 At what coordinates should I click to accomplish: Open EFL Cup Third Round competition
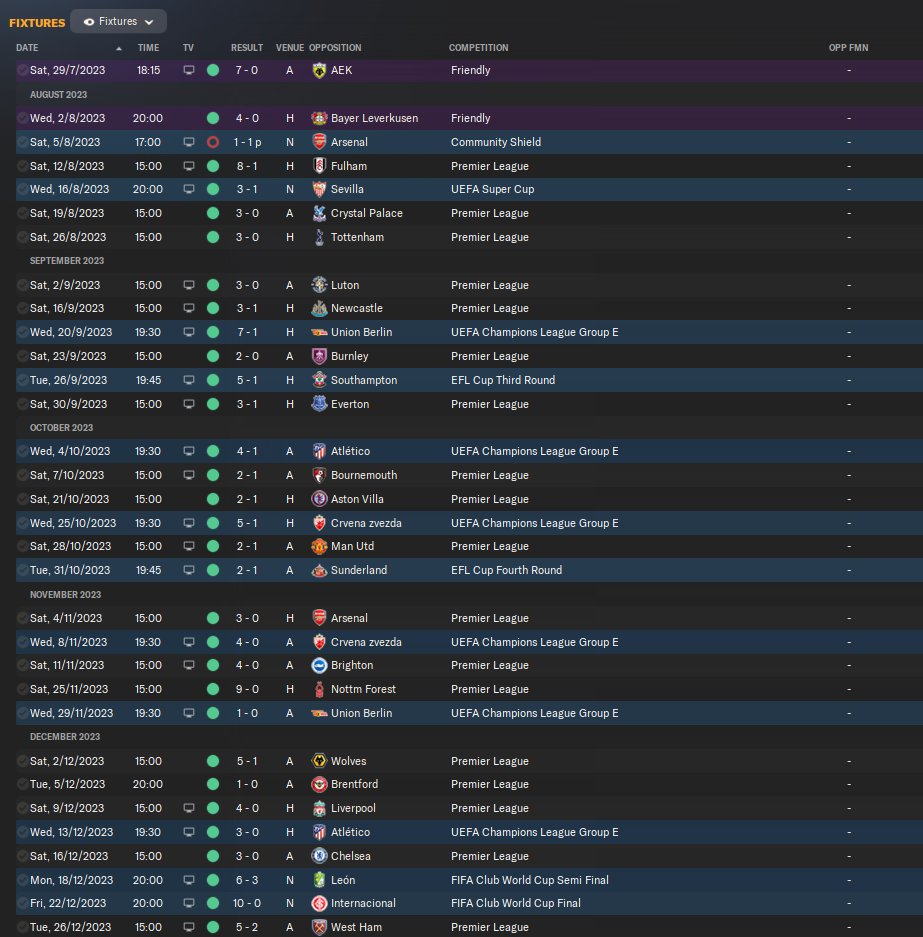pyautogui.click(x=502, y=380)
